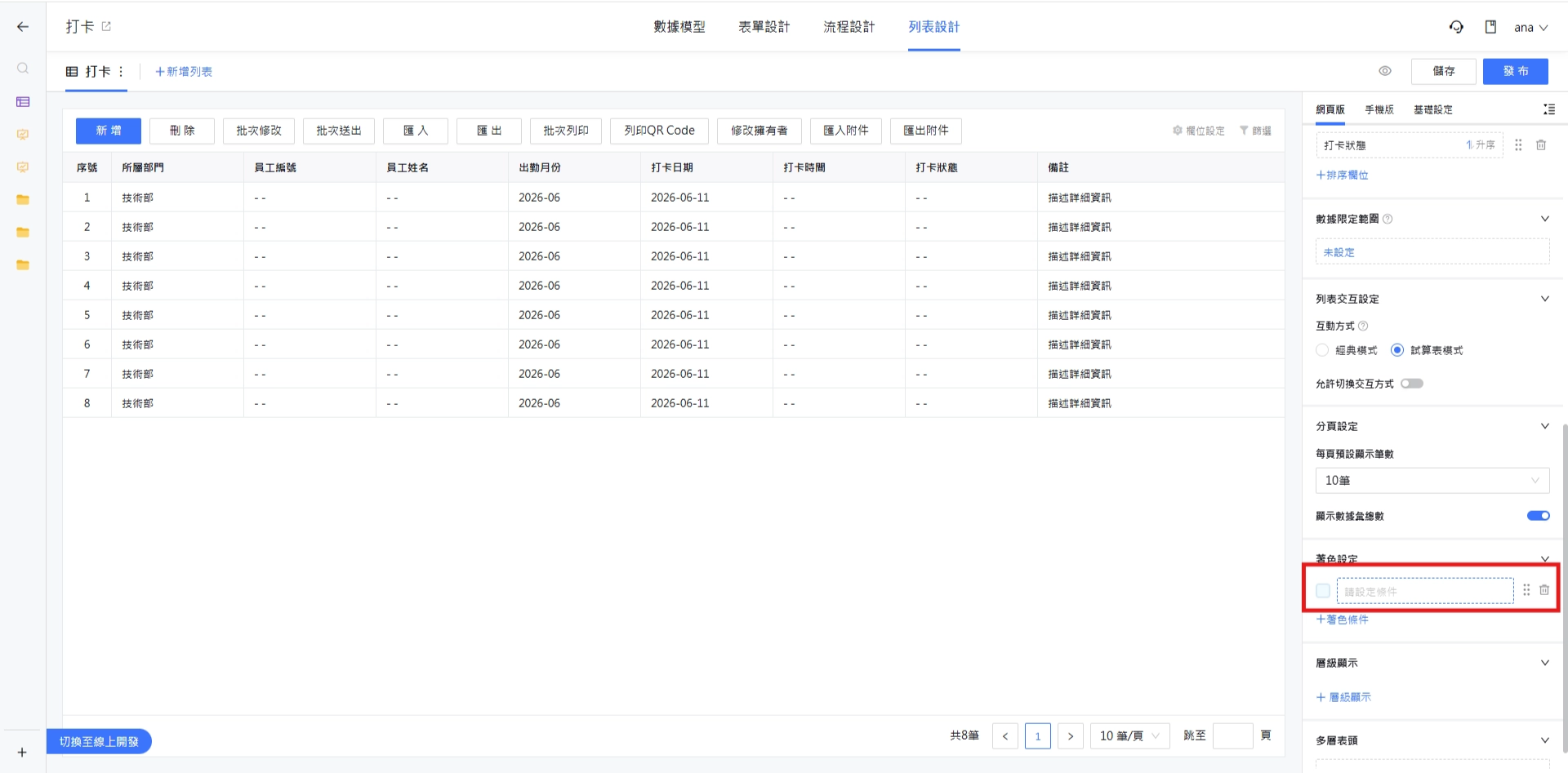The height and width of the screenshot is (773, 1568).
Task: Switch to 基礎設定 panel tab
Action: [x=1433, y=109]
